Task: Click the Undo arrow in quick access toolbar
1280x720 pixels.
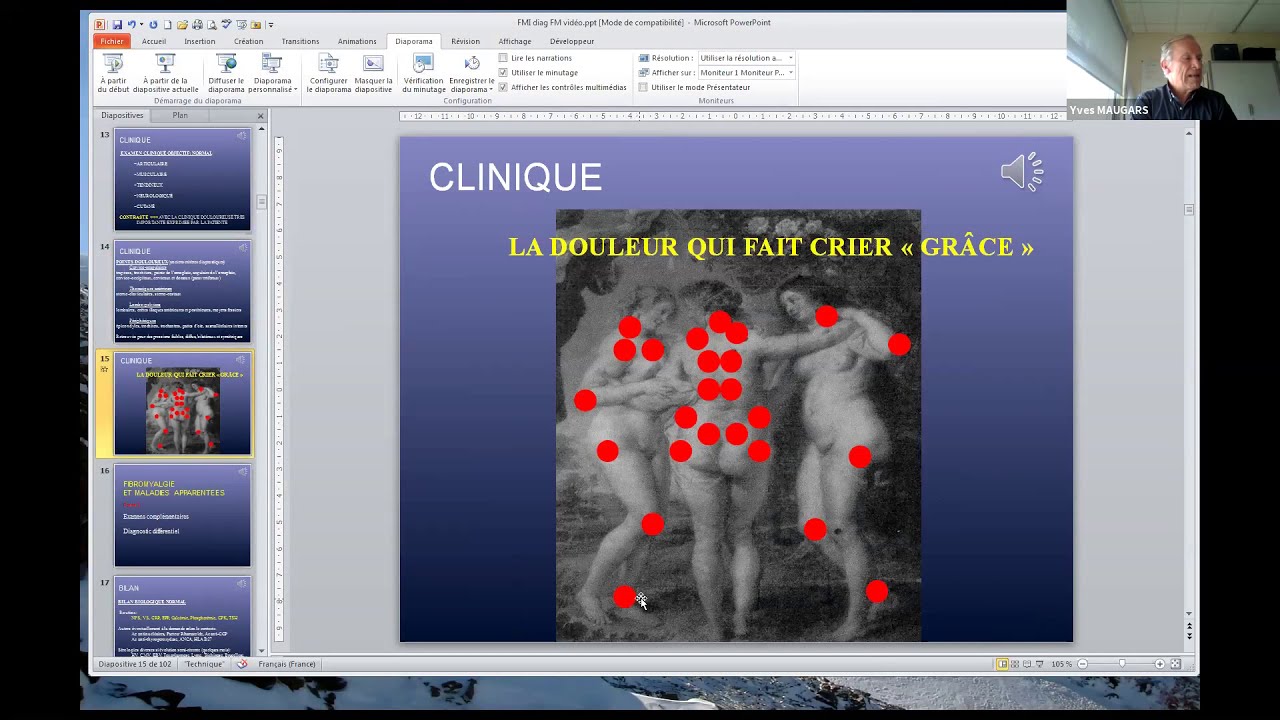Action: pos(131,25)
